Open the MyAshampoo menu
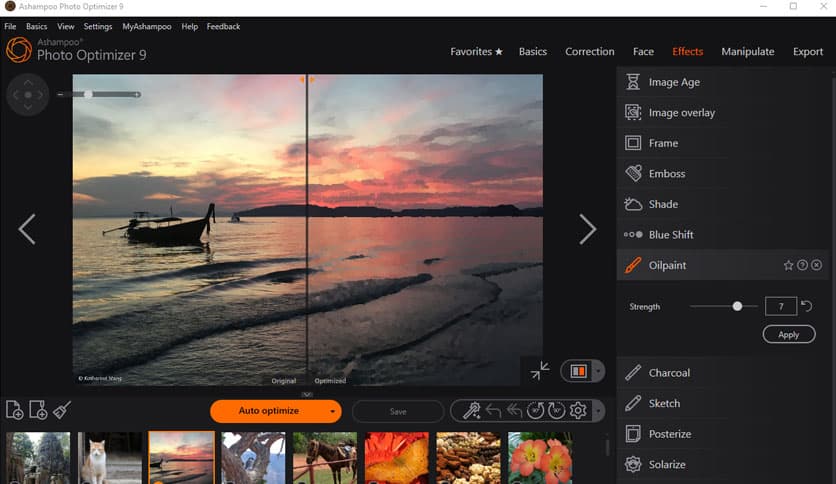This screenshot has width=836, height=484. (147, 26)
